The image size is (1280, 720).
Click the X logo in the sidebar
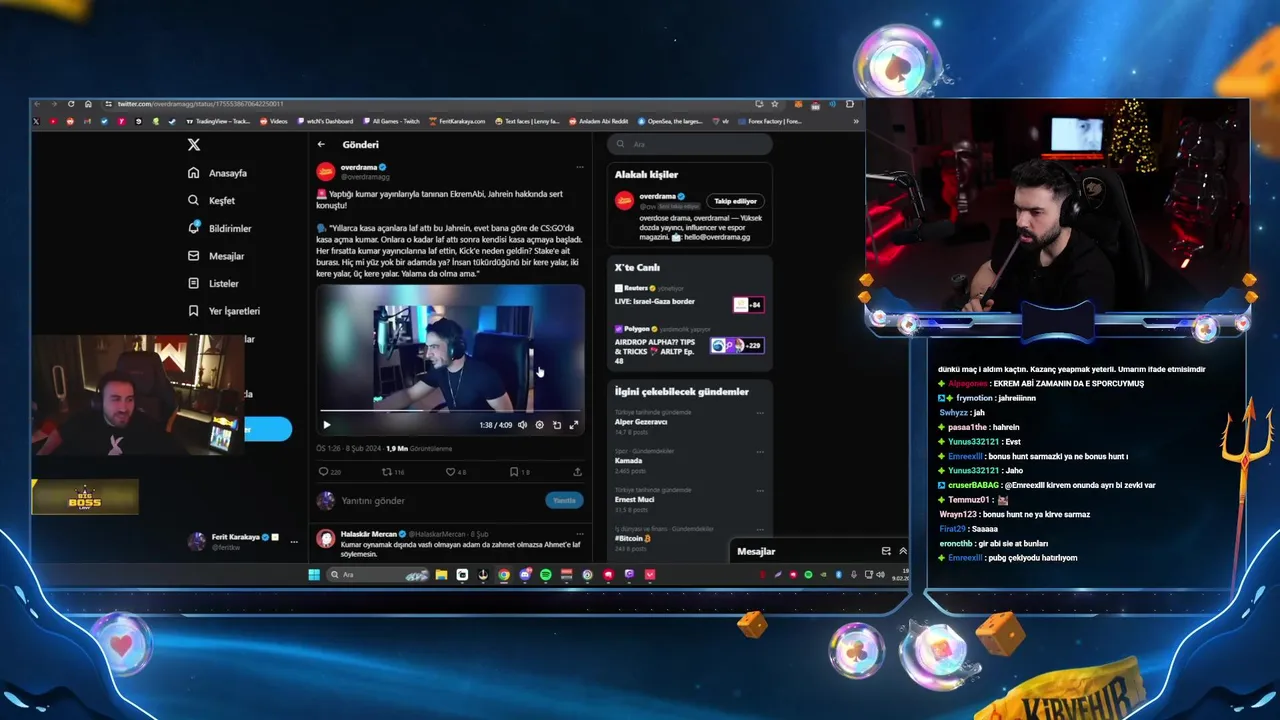tap(194, 145)
